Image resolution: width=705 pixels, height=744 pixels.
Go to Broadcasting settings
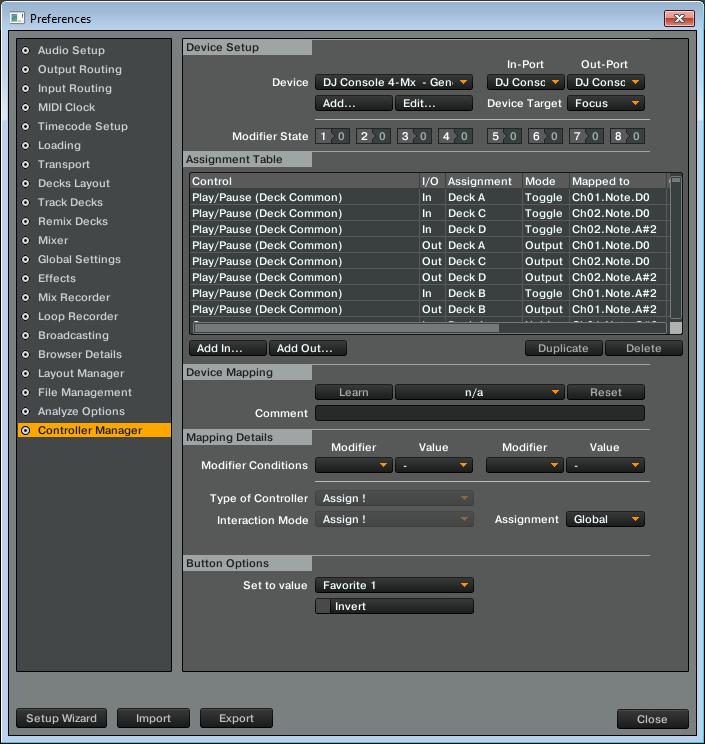click(x=73, y=335)
